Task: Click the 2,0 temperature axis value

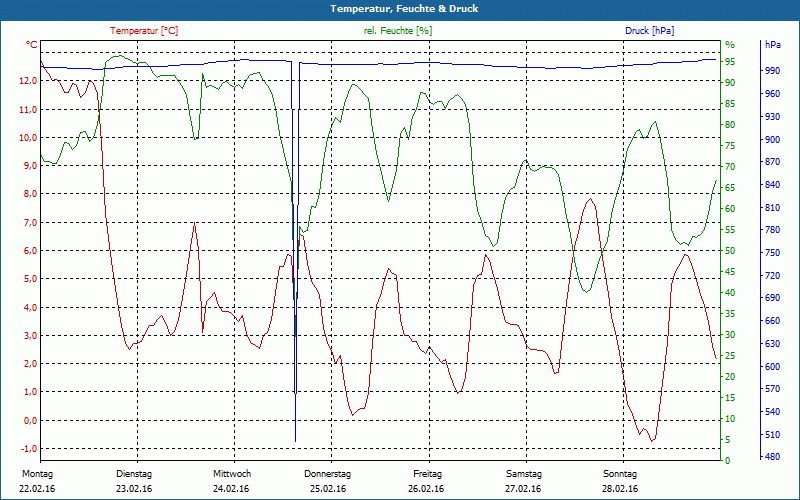Action: tap(30, 364)
